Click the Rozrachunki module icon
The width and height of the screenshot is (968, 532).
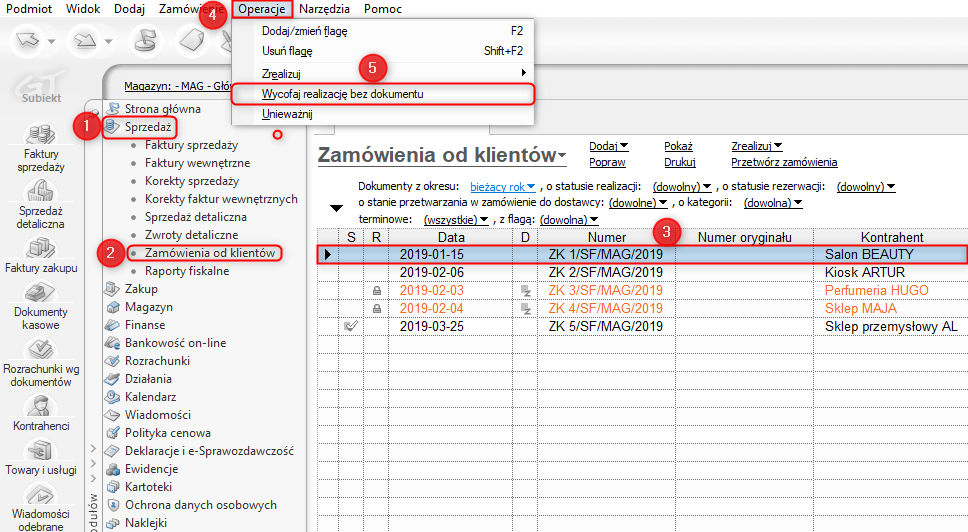pyautogui.click(x=112, y=360)
